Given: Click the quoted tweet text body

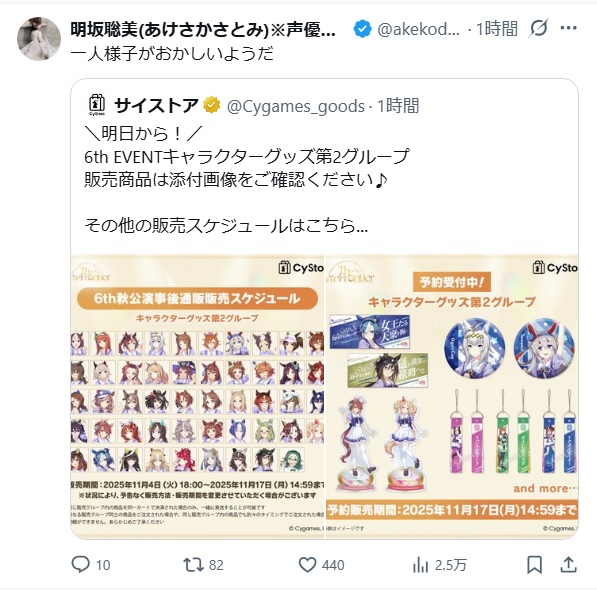Looking at the screenshot, I should pyautogui.click(x=247, y=180).
